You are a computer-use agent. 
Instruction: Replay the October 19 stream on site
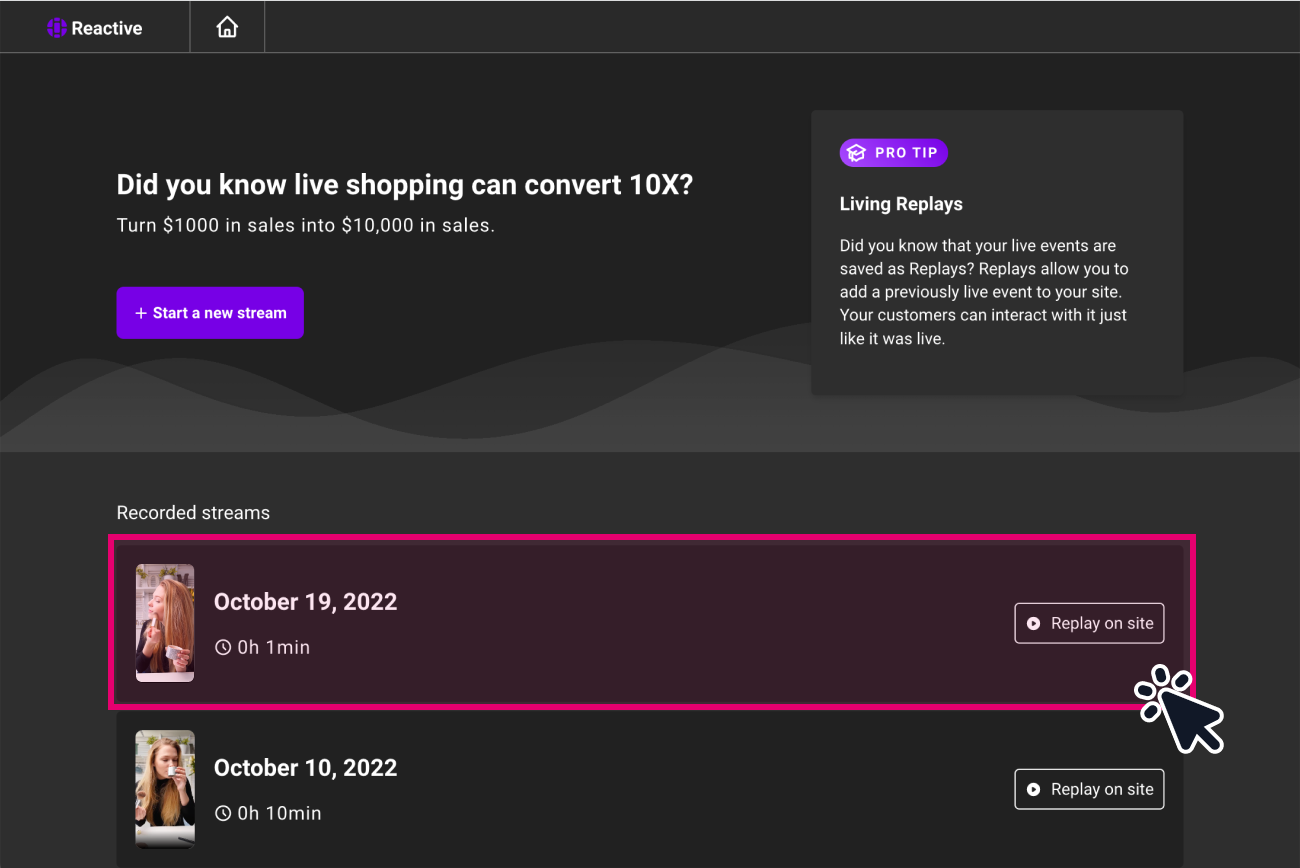pyautogui.click(x=1090, y=623)
